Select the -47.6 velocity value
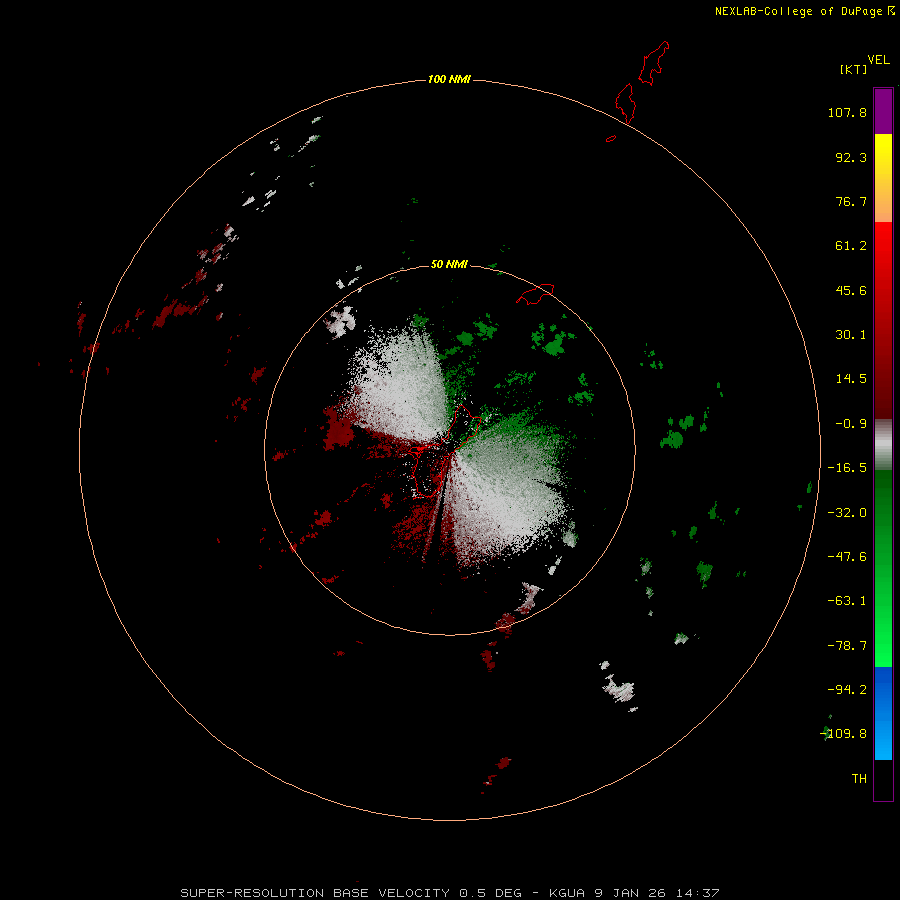The width and height of the screenshot is (900, 900). coord(847,557)
